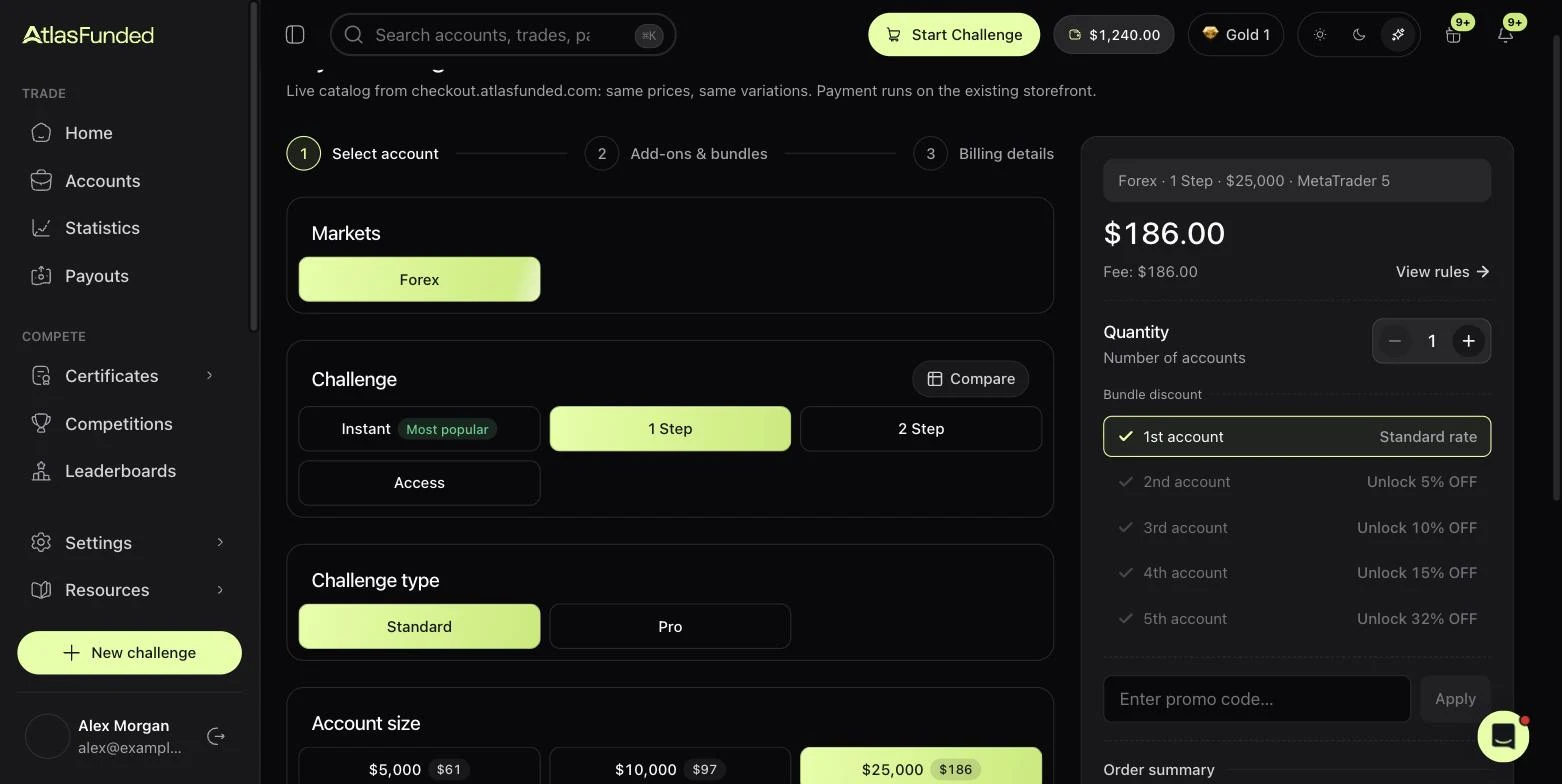This screenshot has width=1562, height=784.
Task: Select the 2 Step challenge
Action: click(x=921, y=429)
